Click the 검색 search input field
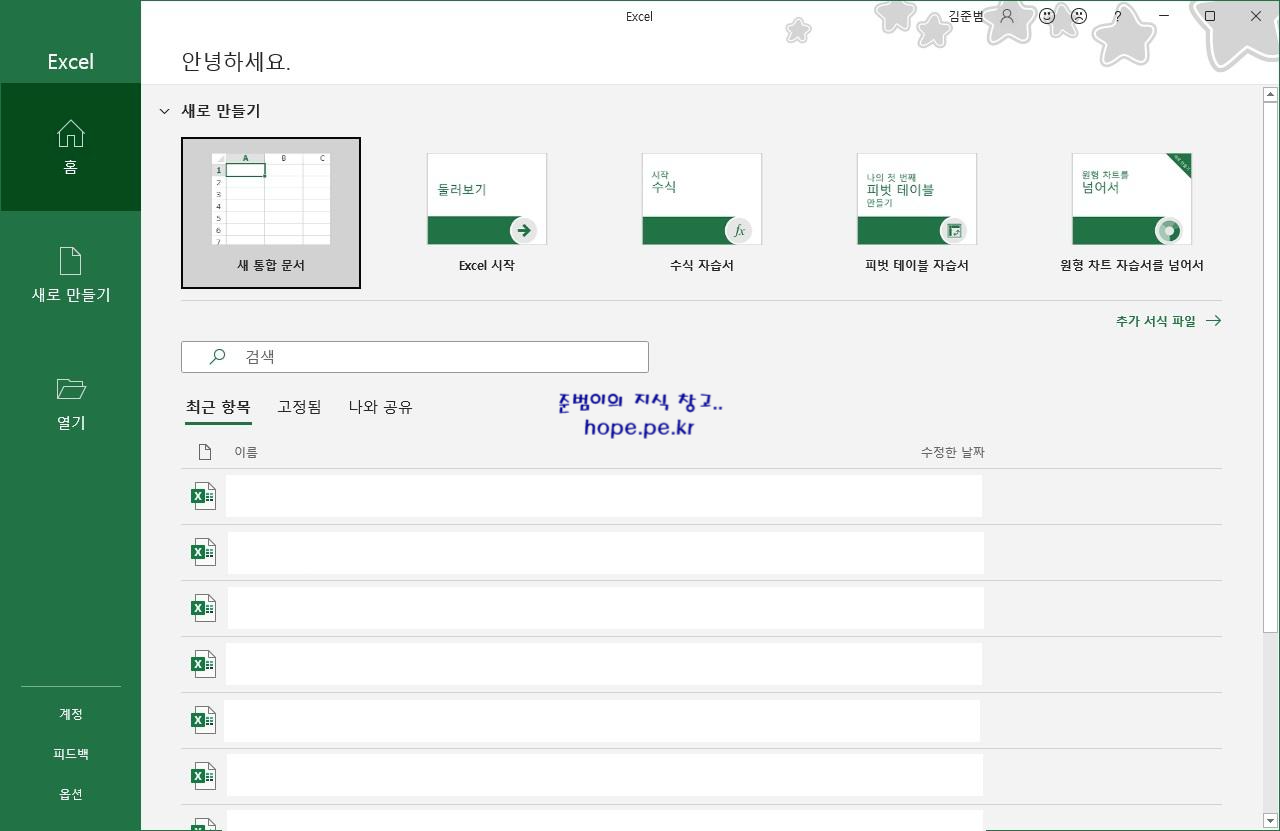The height and width of the screenshot is (831, 1280). point(415,357)
